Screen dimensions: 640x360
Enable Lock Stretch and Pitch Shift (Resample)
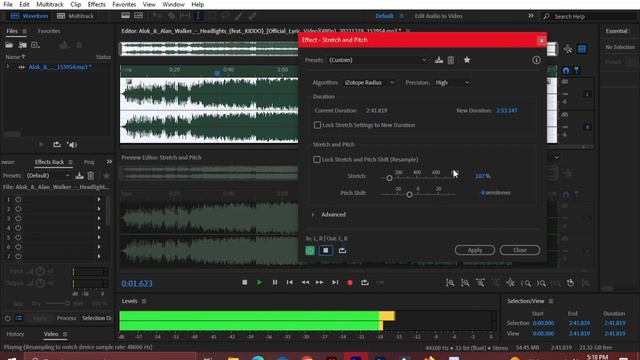(x=317, y=160)
